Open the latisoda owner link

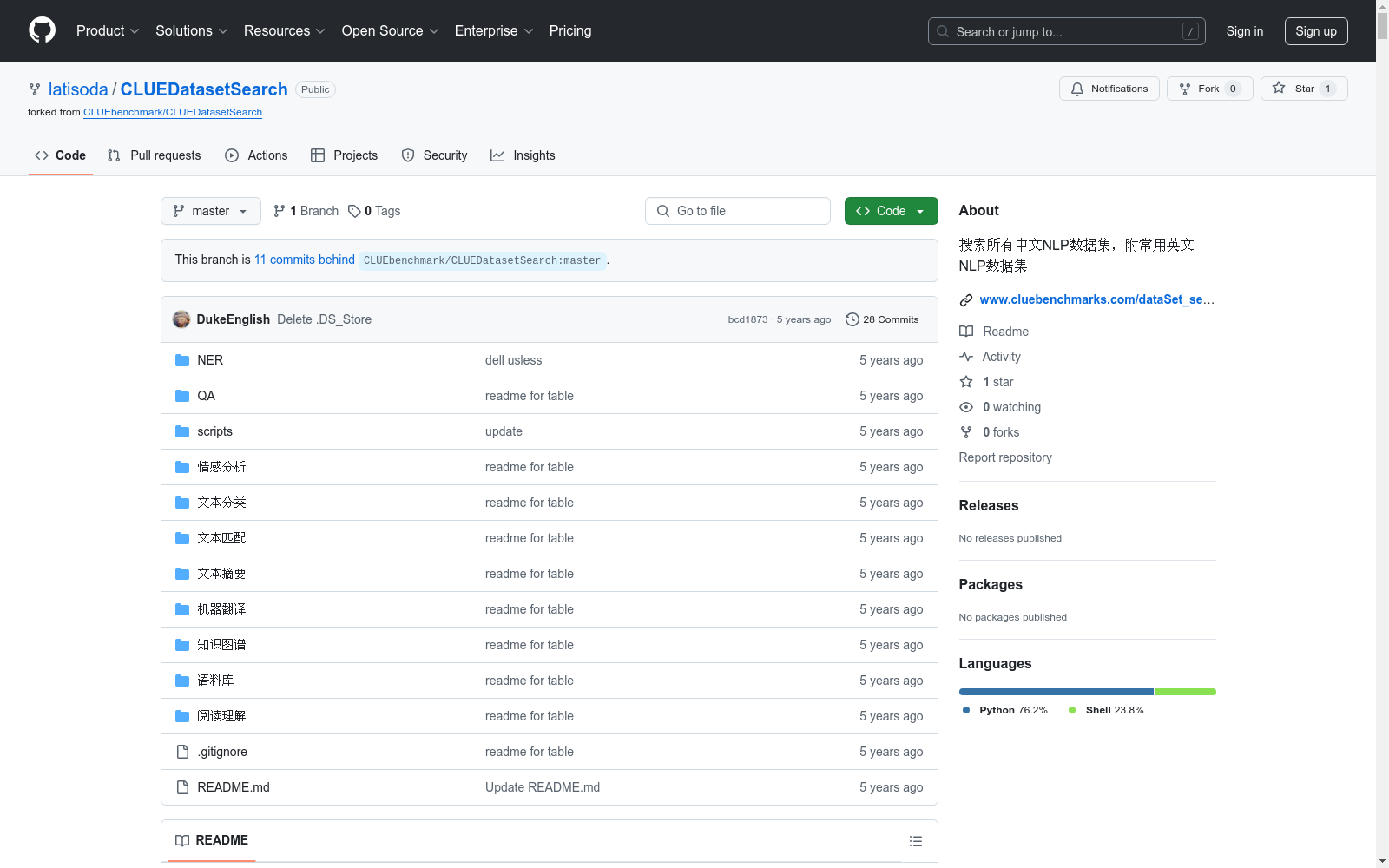click(x=78, y=89)
